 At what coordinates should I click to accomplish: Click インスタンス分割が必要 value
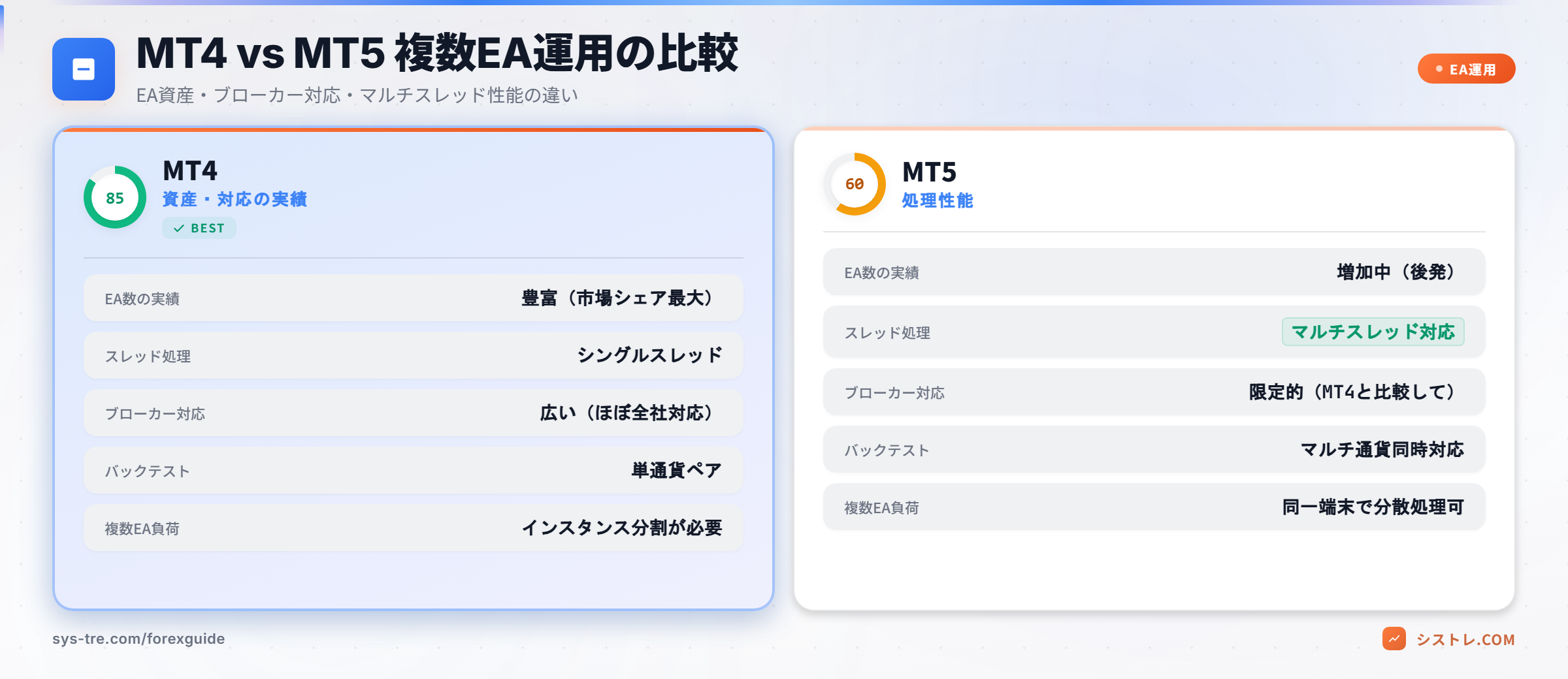[x=622, y=528]
